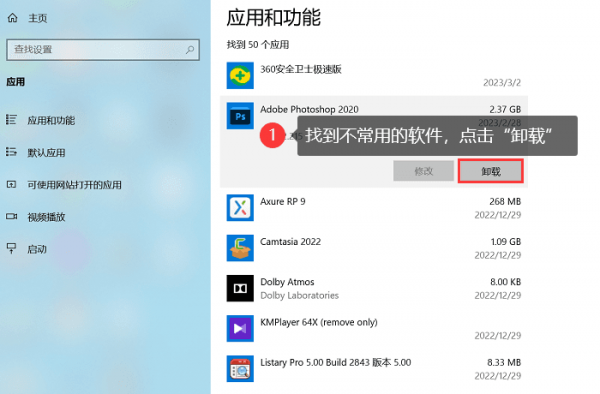Viewport: 600px width, 394px height.
Task: Select the Dolby Atmos app icon
Action: (x=240, y=288)
